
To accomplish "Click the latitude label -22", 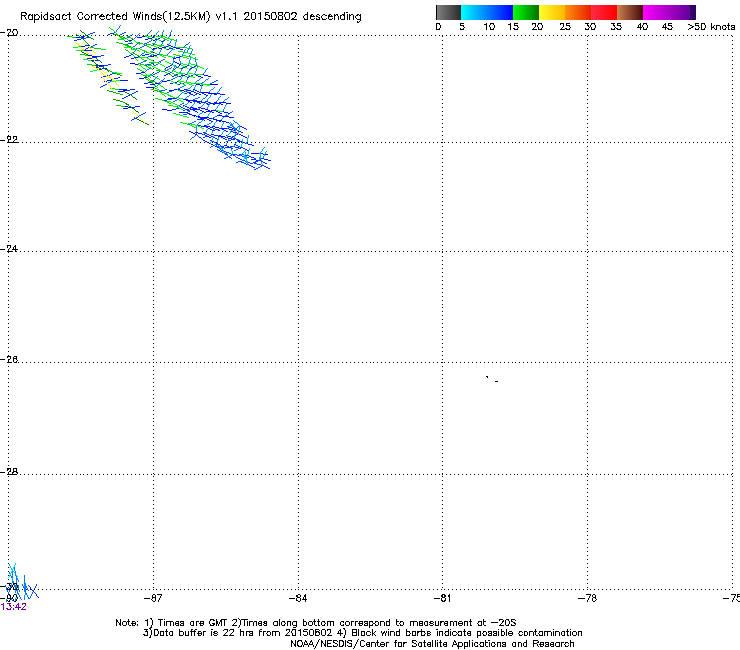I will tap(9, 140).
